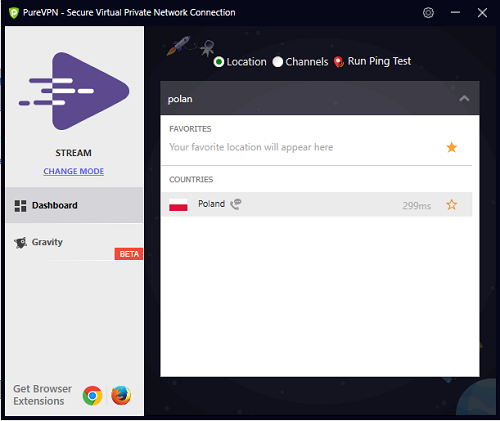Select the Location radio button
This screenshot has height=421, width=500.
tap(219, 62)
